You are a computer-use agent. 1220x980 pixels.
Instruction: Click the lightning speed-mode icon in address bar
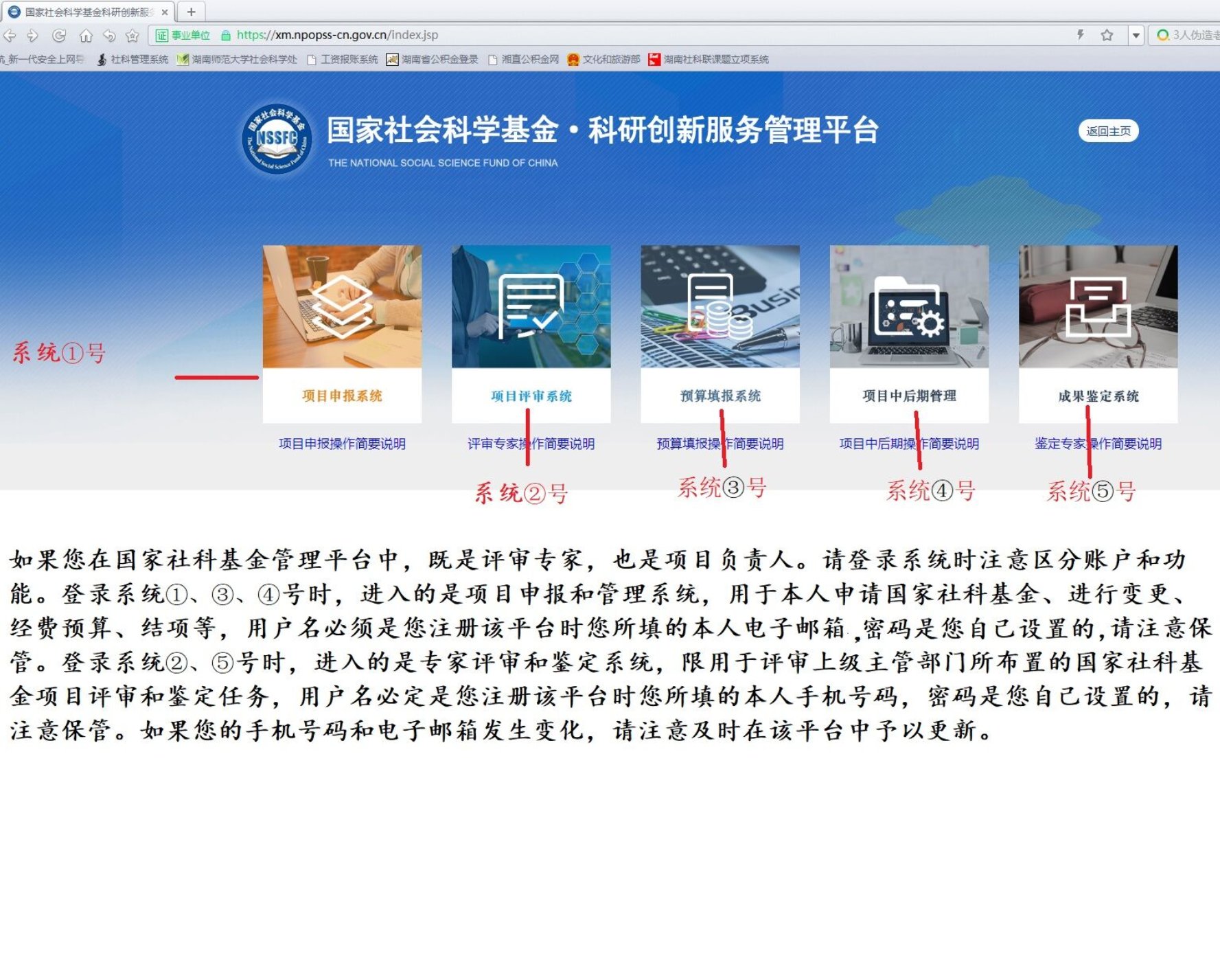click(1080, 35)
